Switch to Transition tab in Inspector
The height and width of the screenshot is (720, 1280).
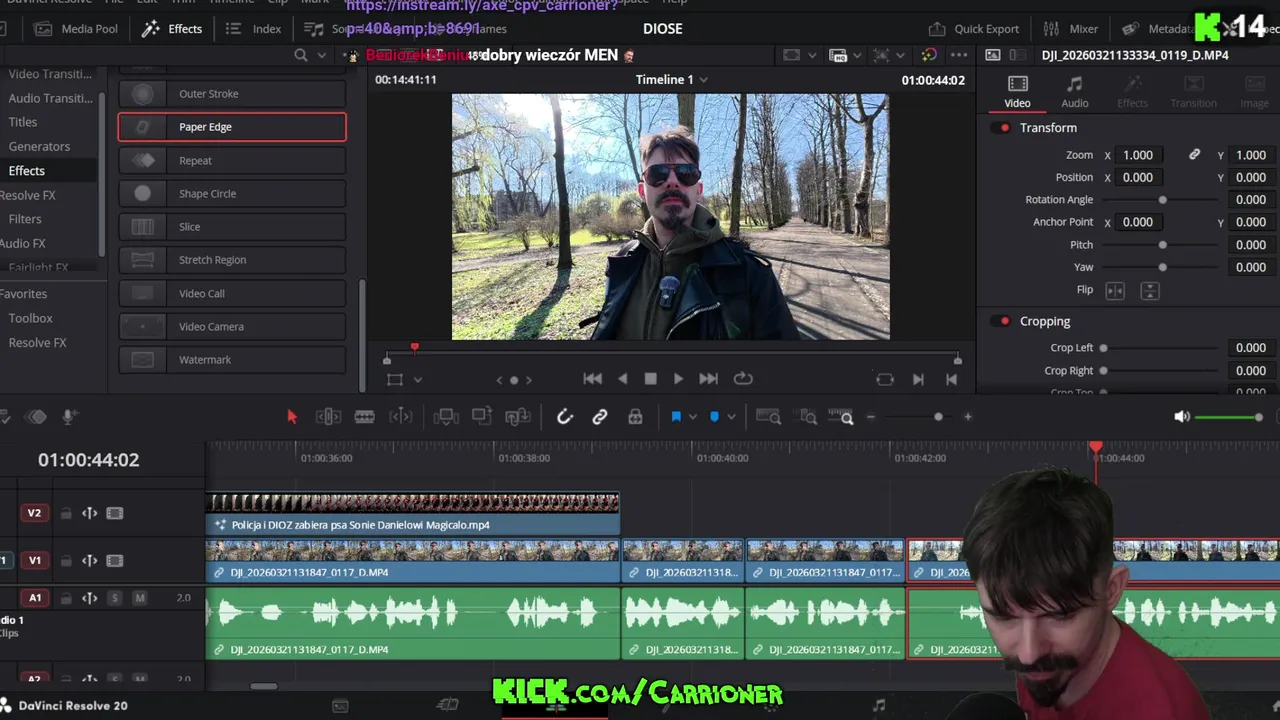[1193, 91]
